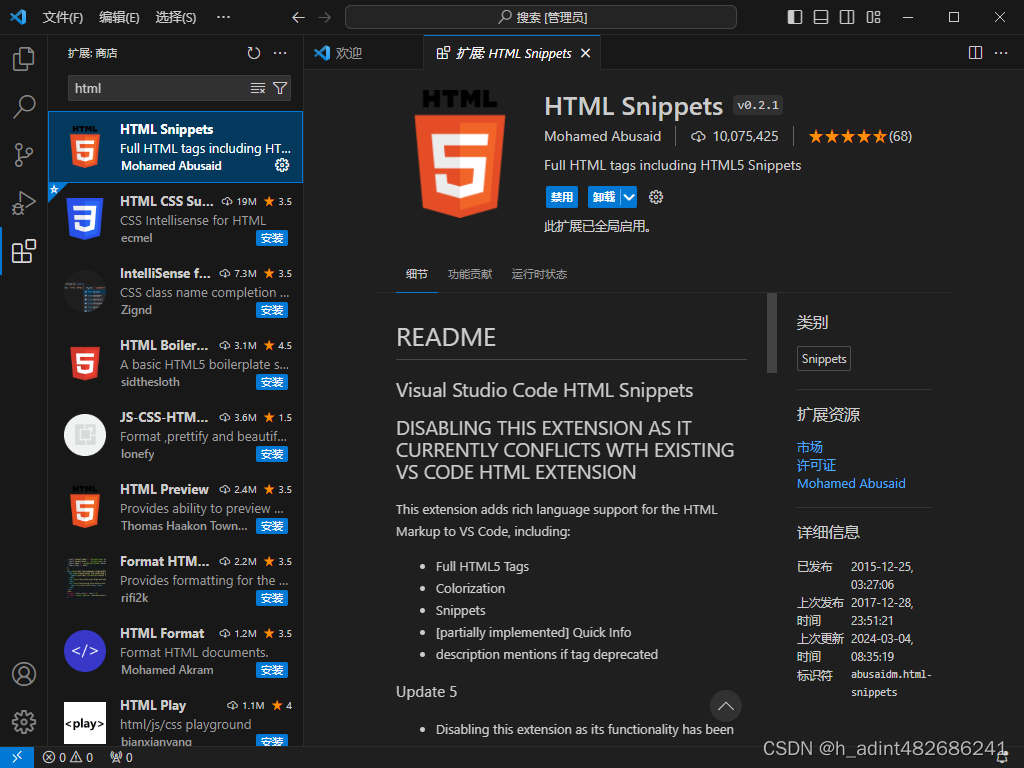Click the remote window indicator in status bar
This screenshot has width=1024, height=768.
point(16,757)
